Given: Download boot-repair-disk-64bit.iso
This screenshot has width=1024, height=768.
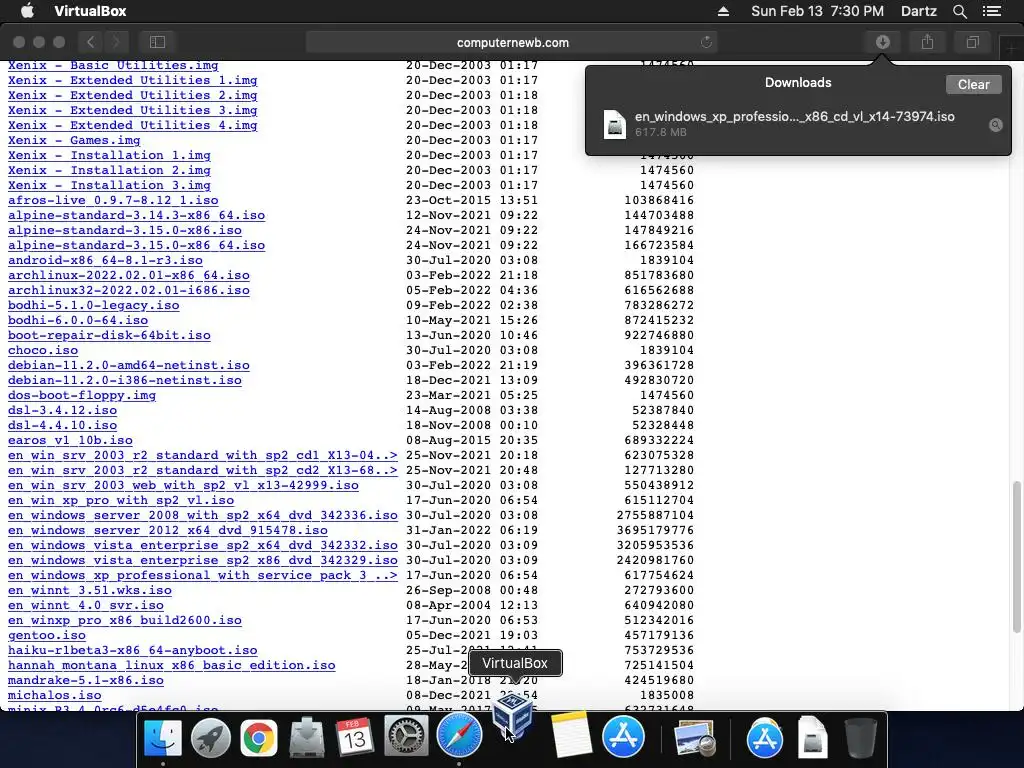Looking at the screenshot, I should 109,336.
